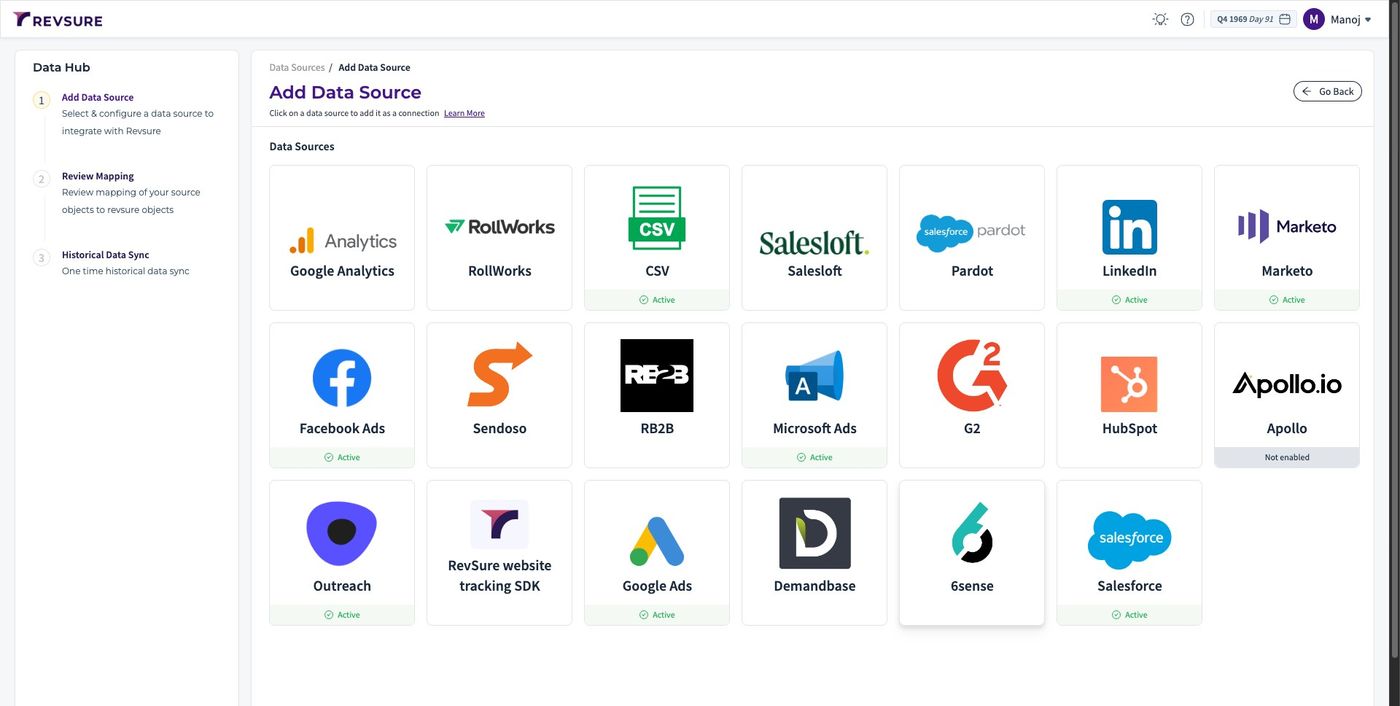
Task: Choose the orange HubSpot logo
Action: (1129, 384)
